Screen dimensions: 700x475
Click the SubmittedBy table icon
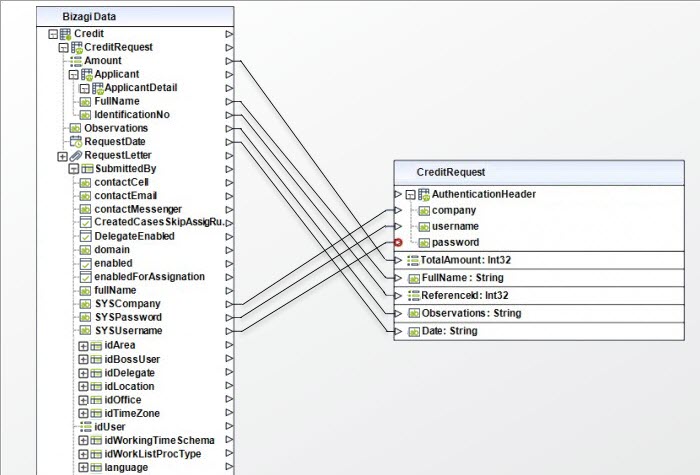[87, 169]
